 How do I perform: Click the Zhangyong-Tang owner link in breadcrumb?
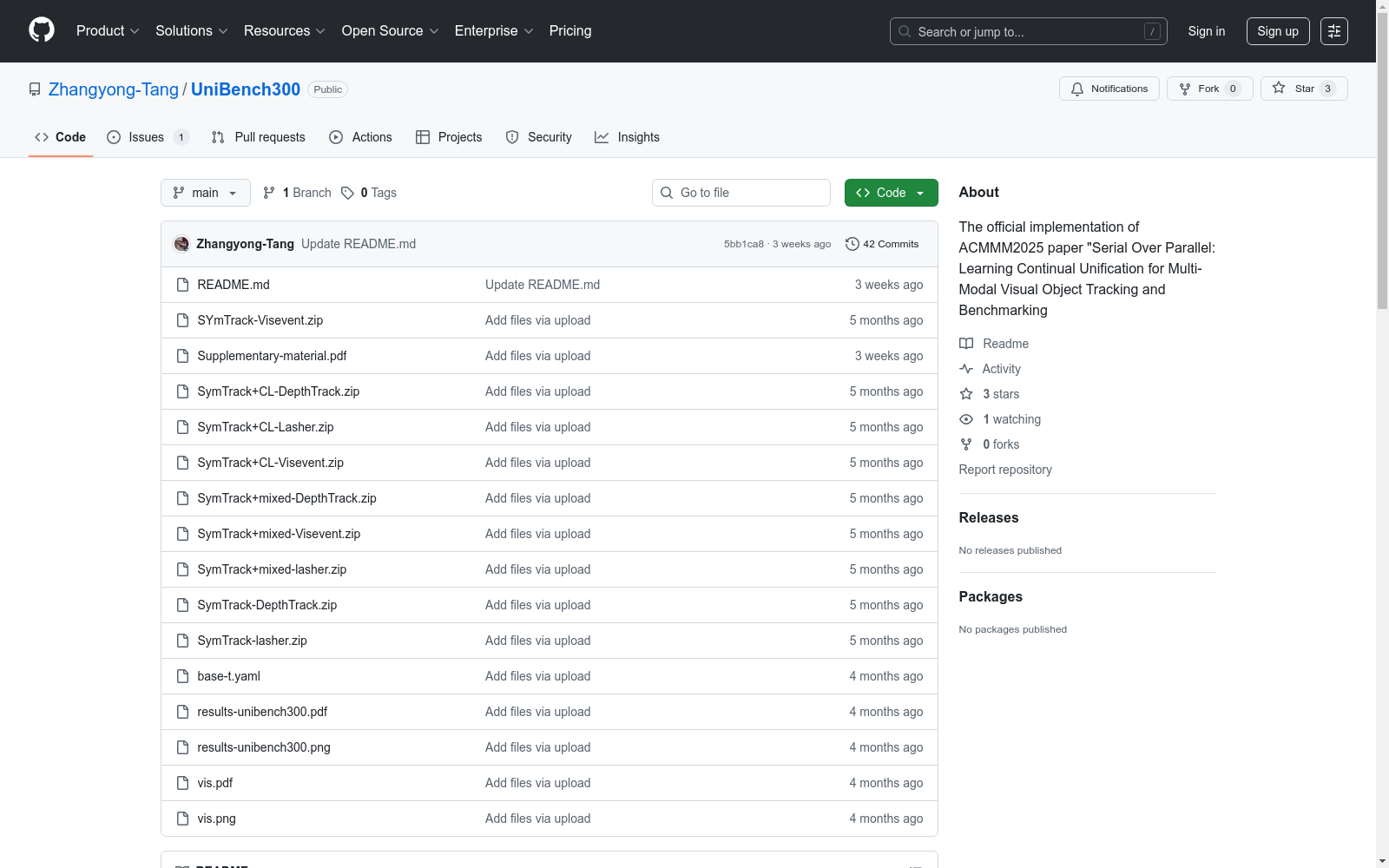pyautogui.click(x=114, y=89)
